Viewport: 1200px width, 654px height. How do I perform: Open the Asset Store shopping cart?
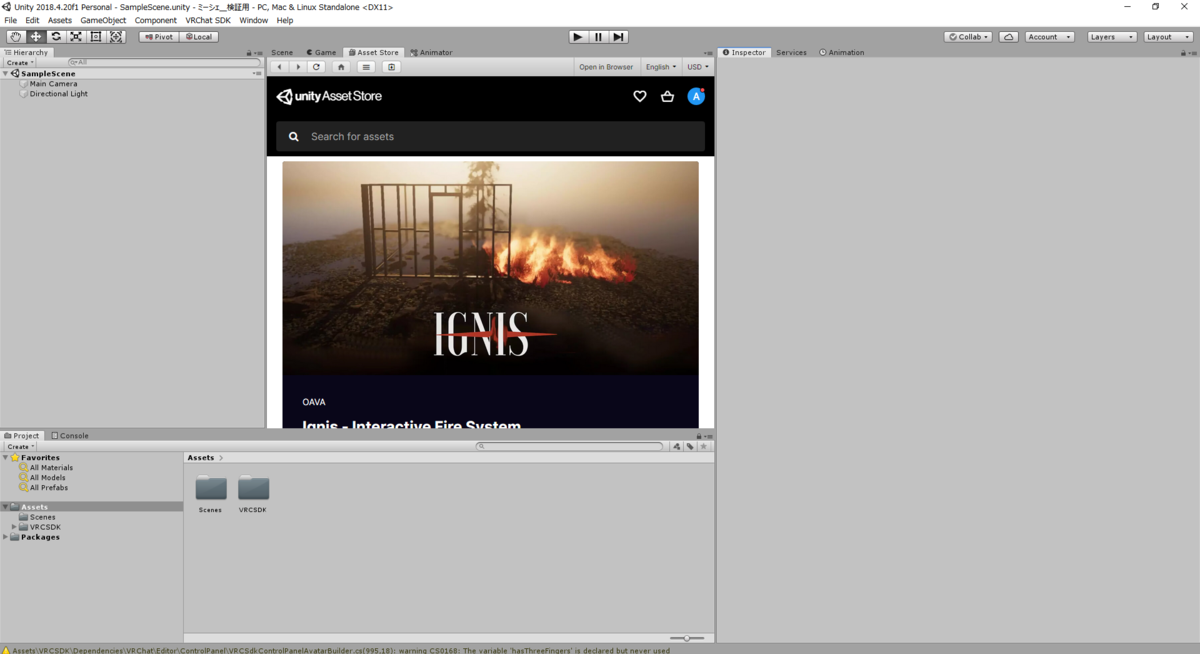click(667, 97)
